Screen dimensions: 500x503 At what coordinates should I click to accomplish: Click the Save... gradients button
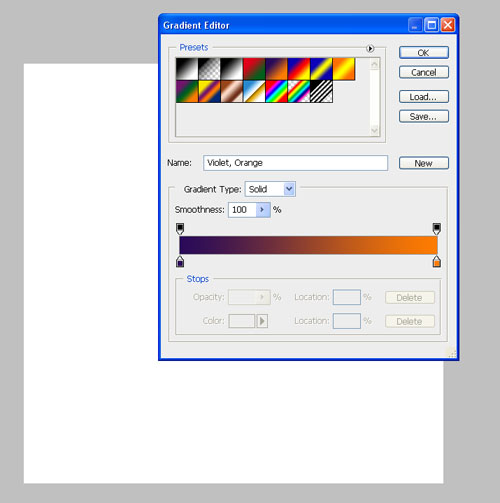[x=424, y=116]
